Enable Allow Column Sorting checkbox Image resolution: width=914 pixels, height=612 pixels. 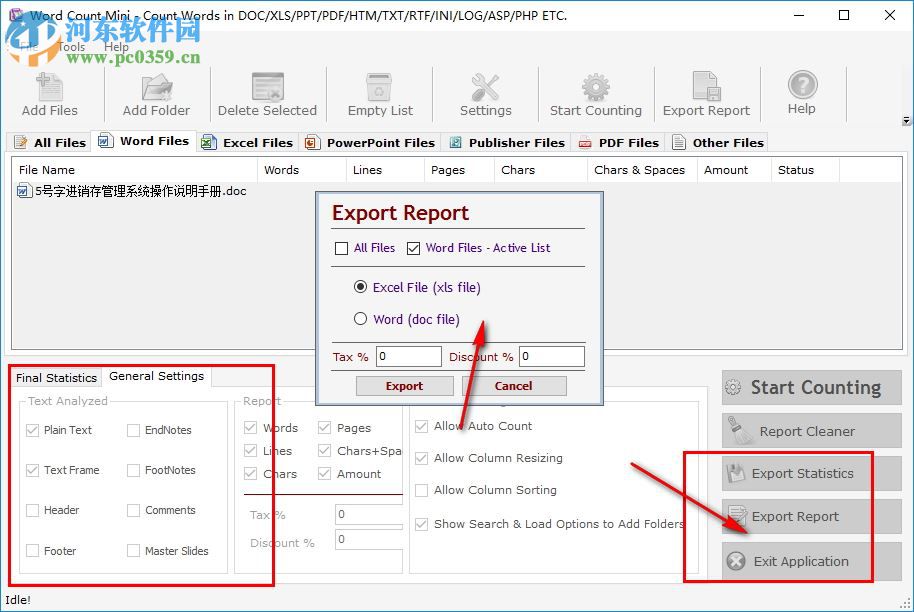(x=421, y=490)
